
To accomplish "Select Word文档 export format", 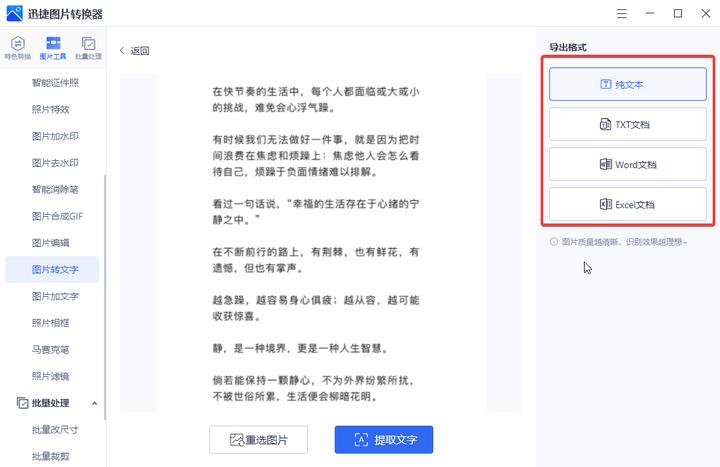I will (627, 164).
